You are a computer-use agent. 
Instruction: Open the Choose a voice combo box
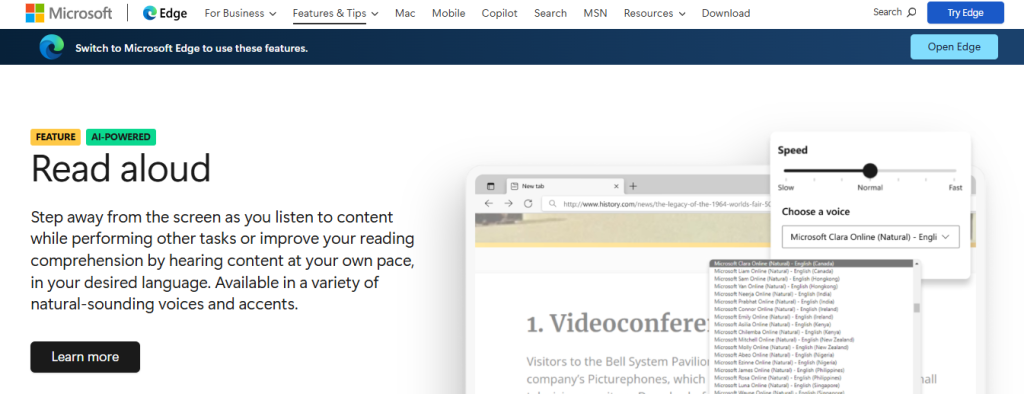pos(871,237)
